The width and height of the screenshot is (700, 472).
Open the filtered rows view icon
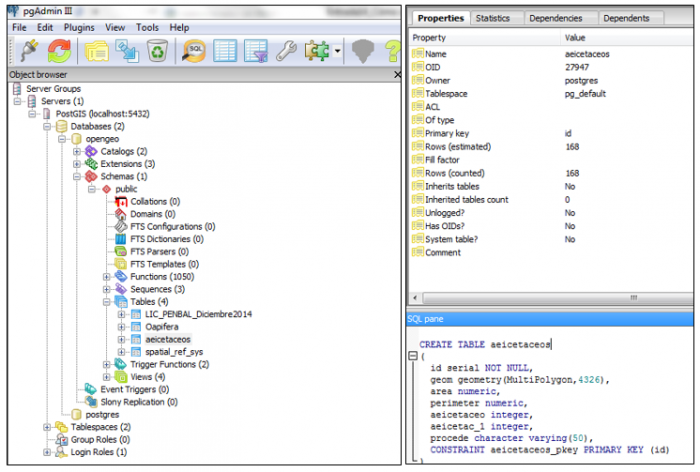coord(255,51)
